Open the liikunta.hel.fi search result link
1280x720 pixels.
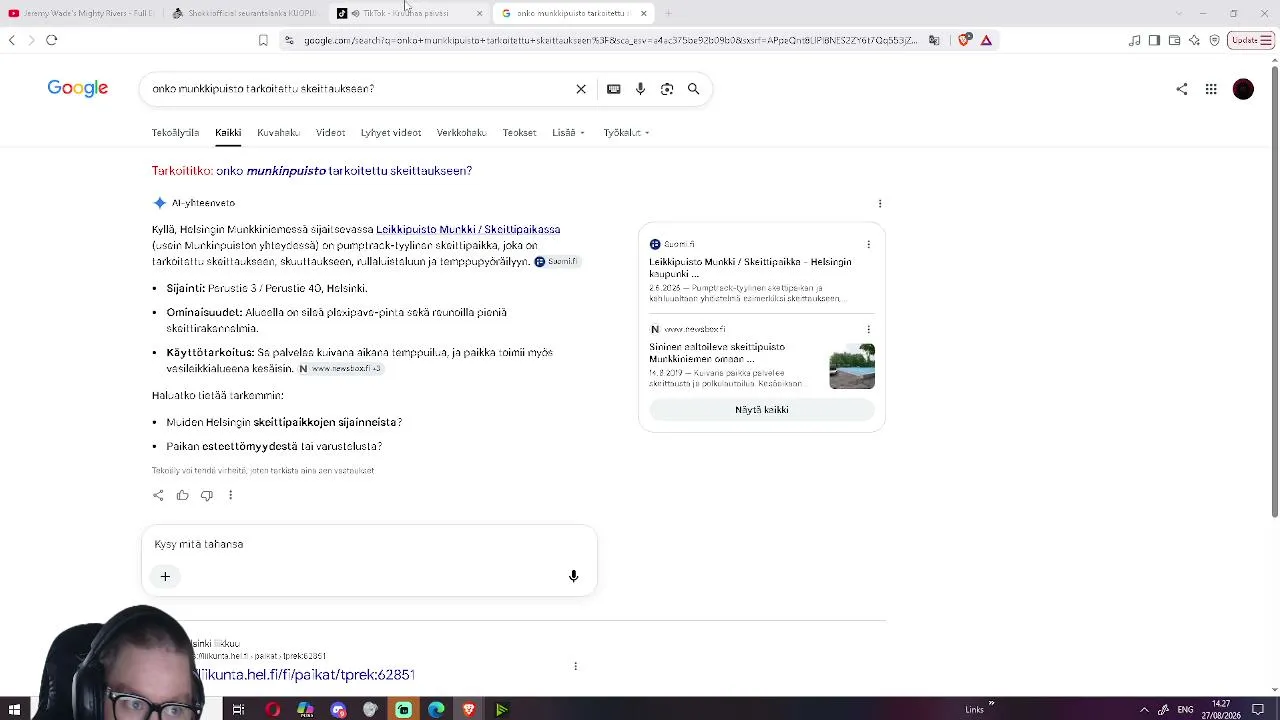tap(305, 675)
